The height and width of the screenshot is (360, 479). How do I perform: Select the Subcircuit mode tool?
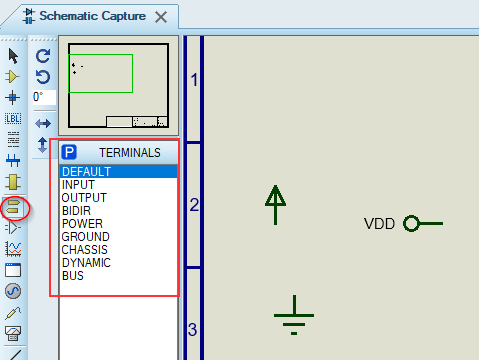point(13,182)
